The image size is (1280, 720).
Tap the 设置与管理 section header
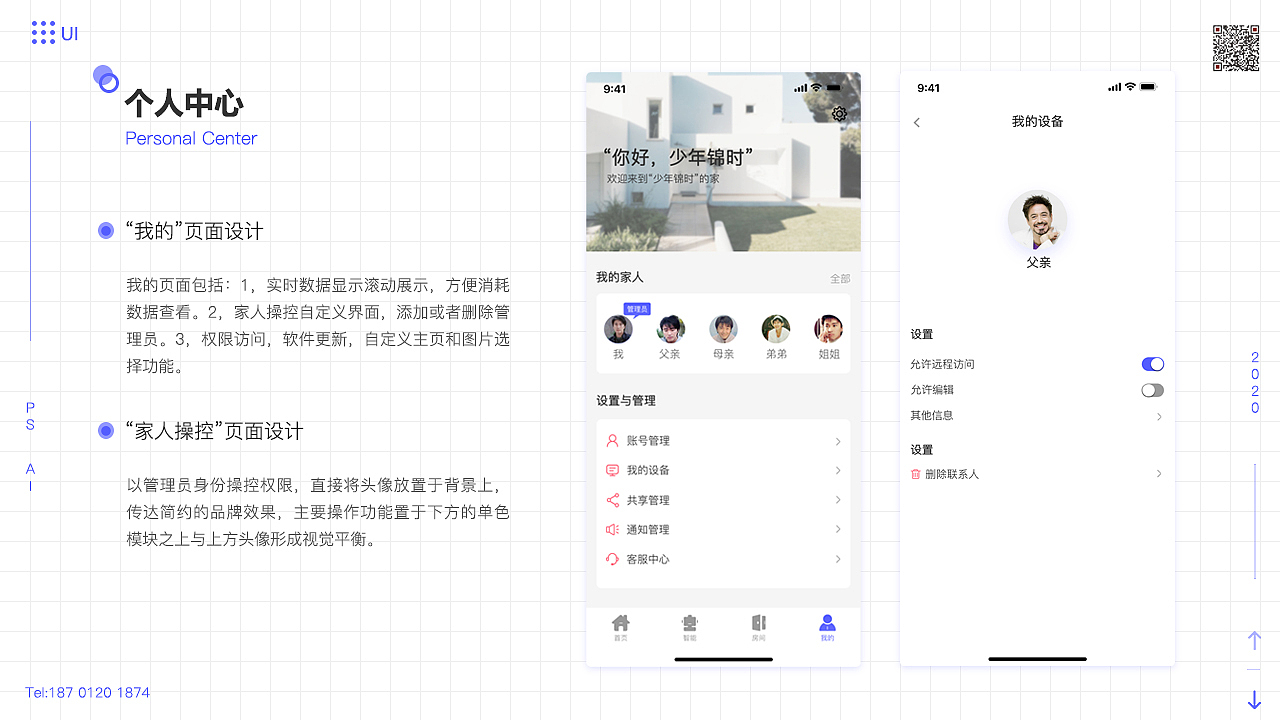(x=626, y=400)
